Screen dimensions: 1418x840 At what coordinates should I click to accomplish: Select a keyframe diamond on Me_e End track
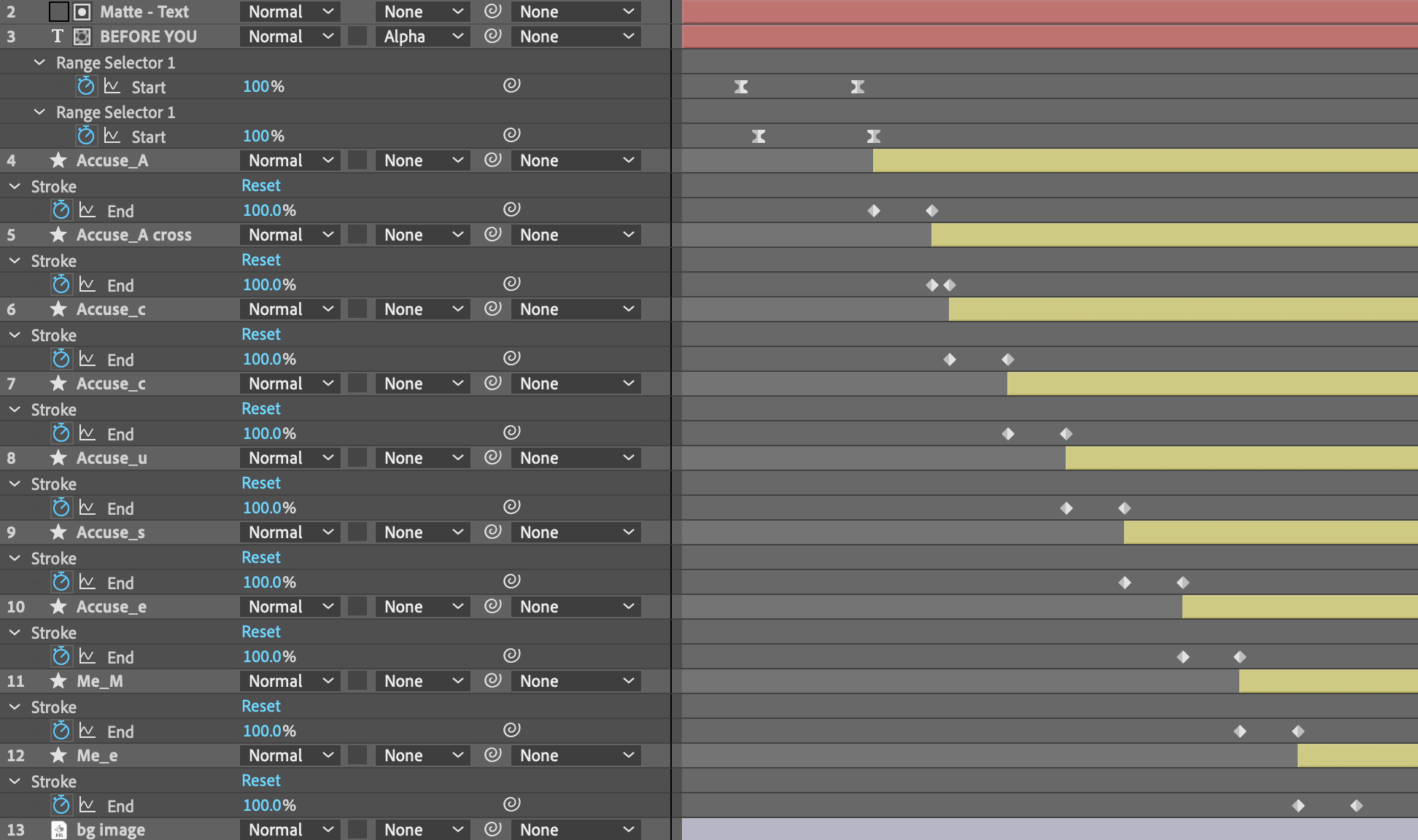pos(1298,806)
